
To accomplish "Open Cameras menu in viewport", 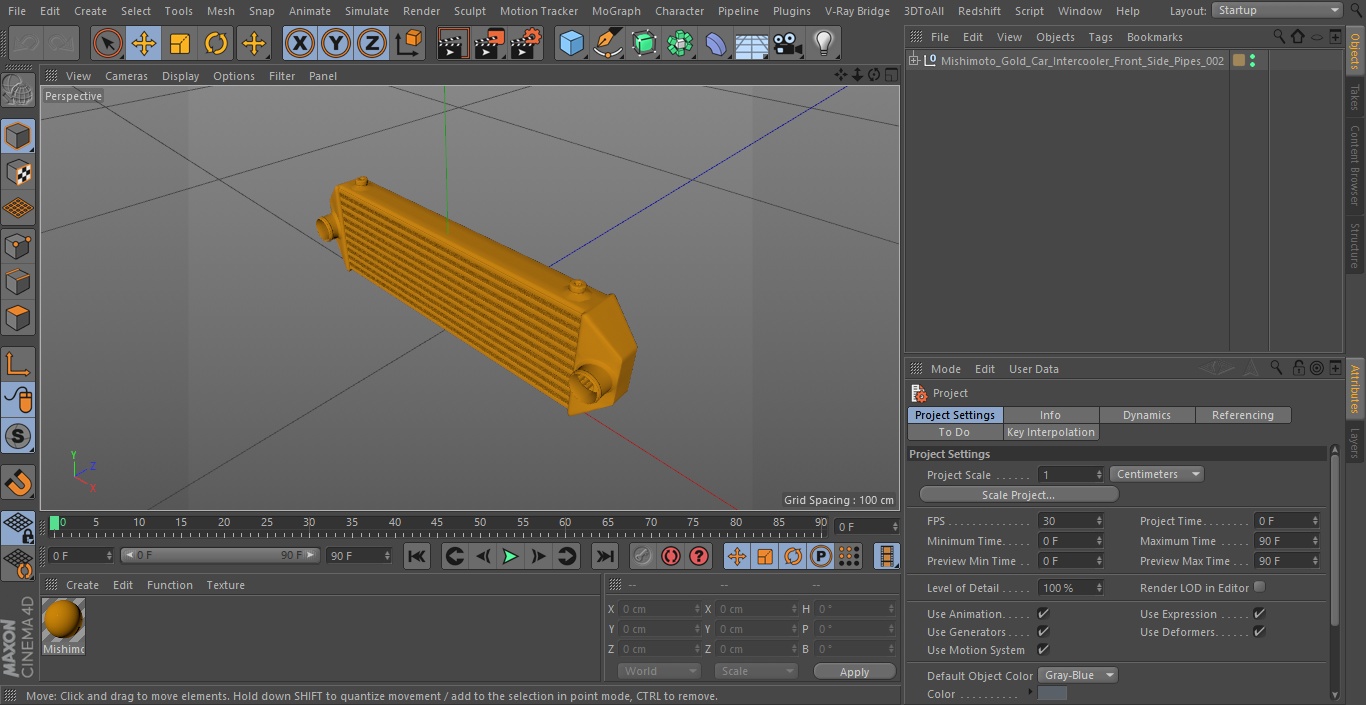I will coord(126,76).
